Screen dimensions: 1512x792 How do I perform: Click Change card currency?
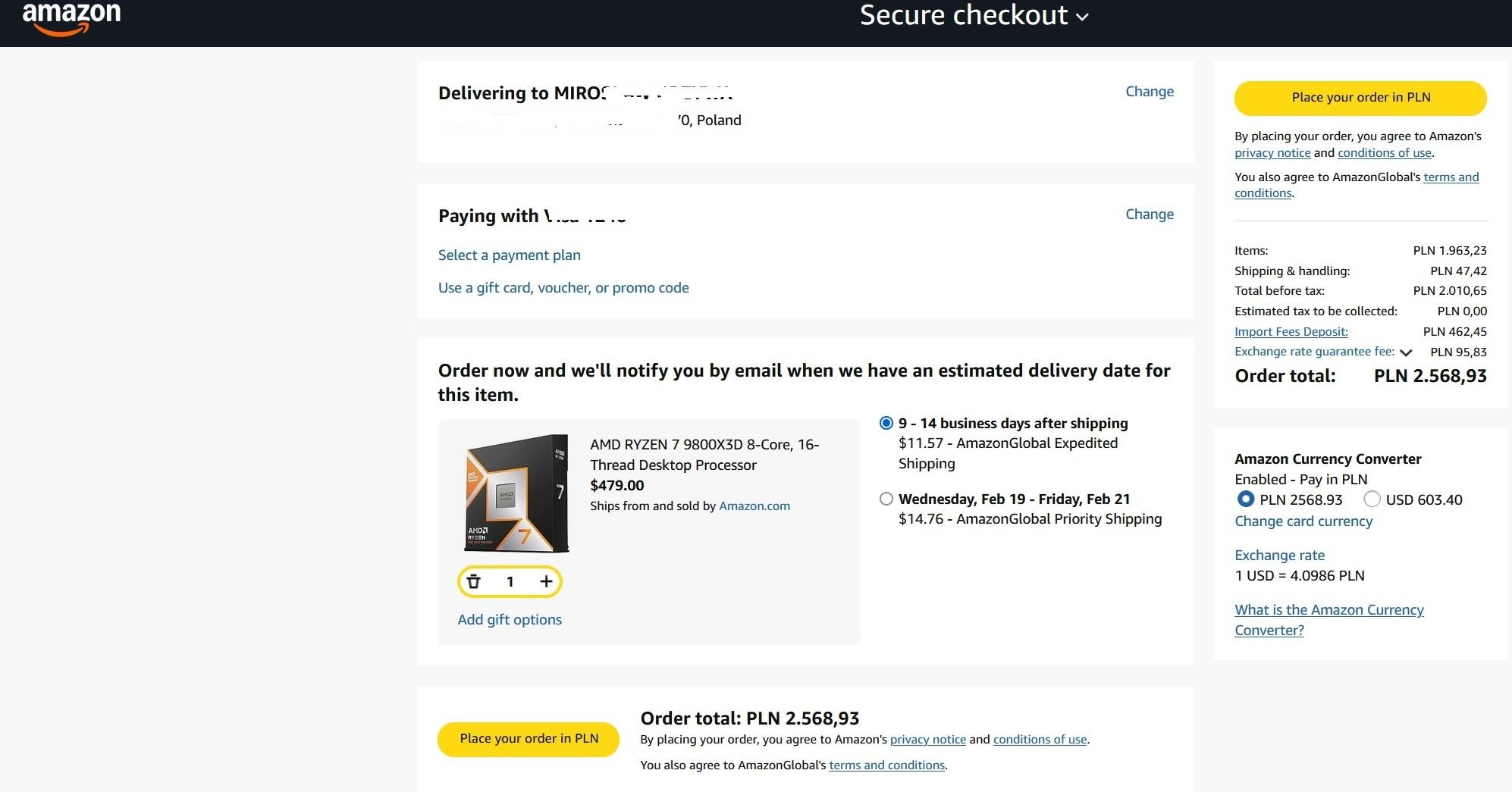[x=1303, y=521]
